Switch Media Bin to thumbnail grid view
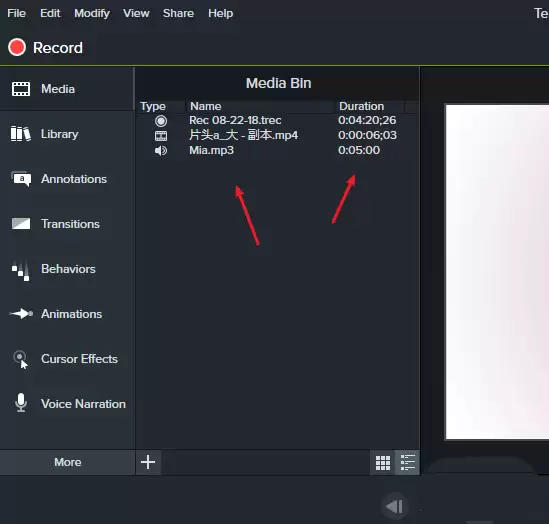Image resolution: width=549 pixels, height=524 pixels. tap(383, 463)
